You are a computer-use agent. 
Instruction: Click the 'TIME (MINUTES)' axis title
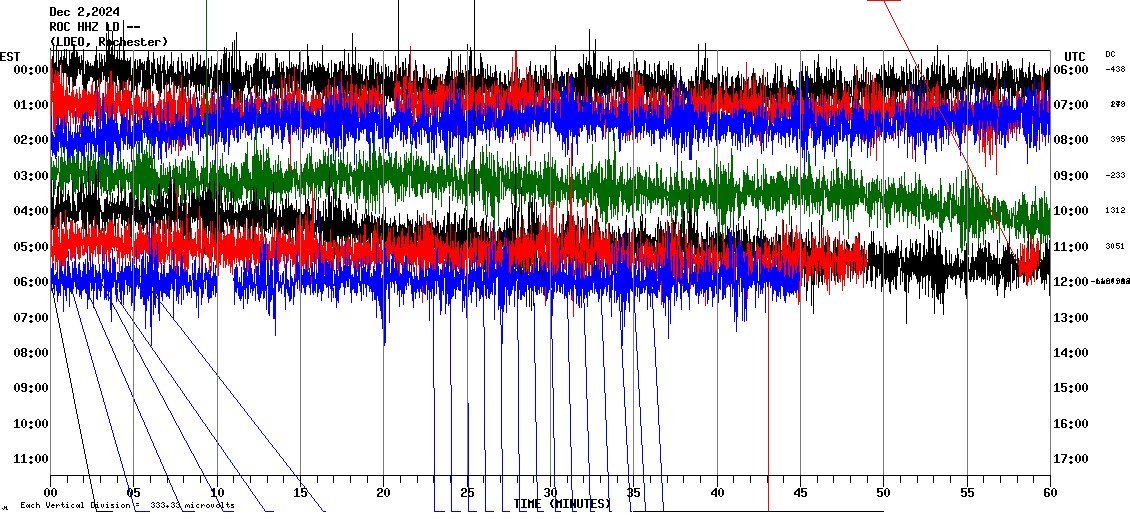(x=562, y=504)
